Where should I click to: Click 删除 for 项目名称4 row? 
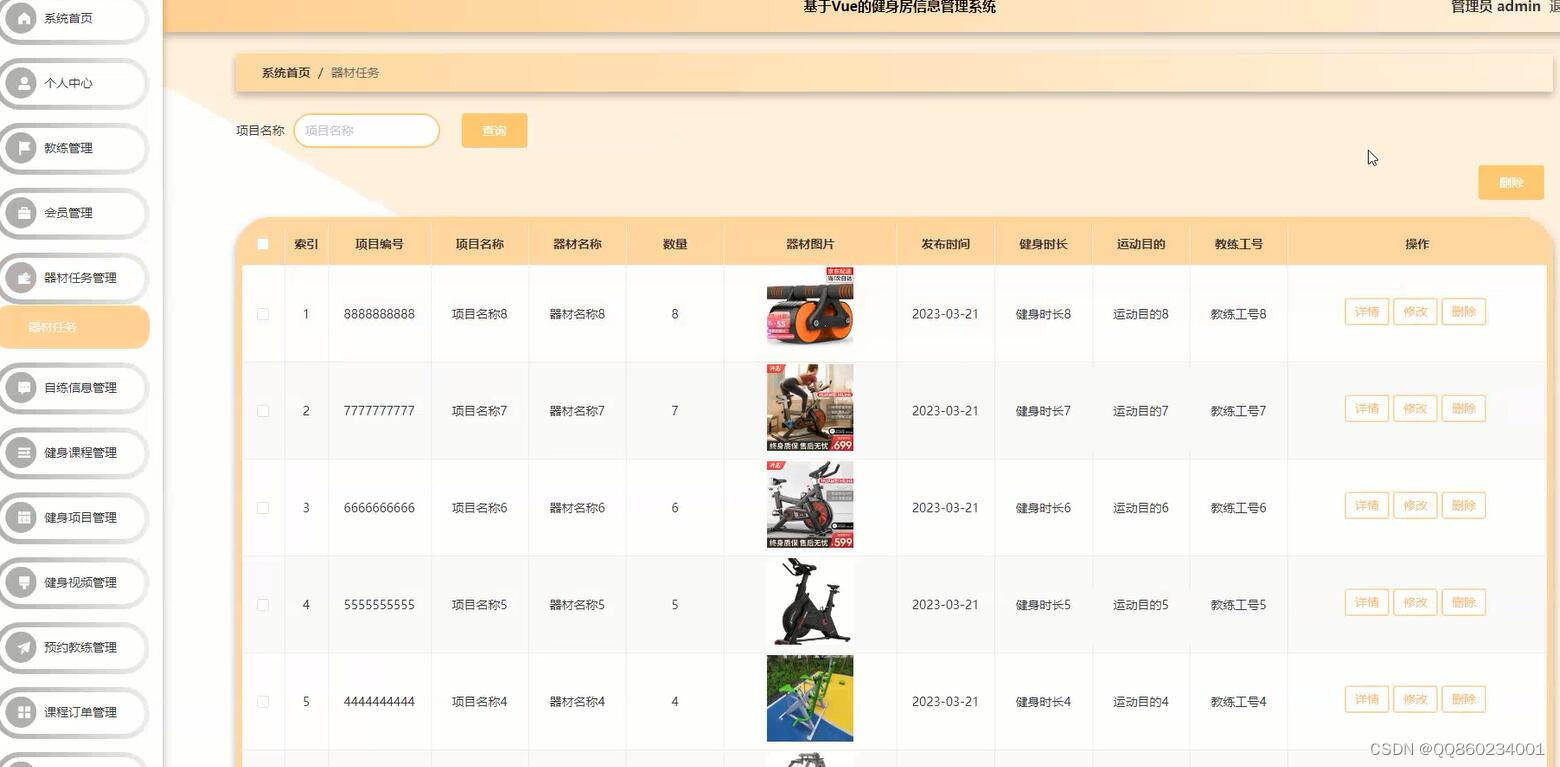[1464, 700]
